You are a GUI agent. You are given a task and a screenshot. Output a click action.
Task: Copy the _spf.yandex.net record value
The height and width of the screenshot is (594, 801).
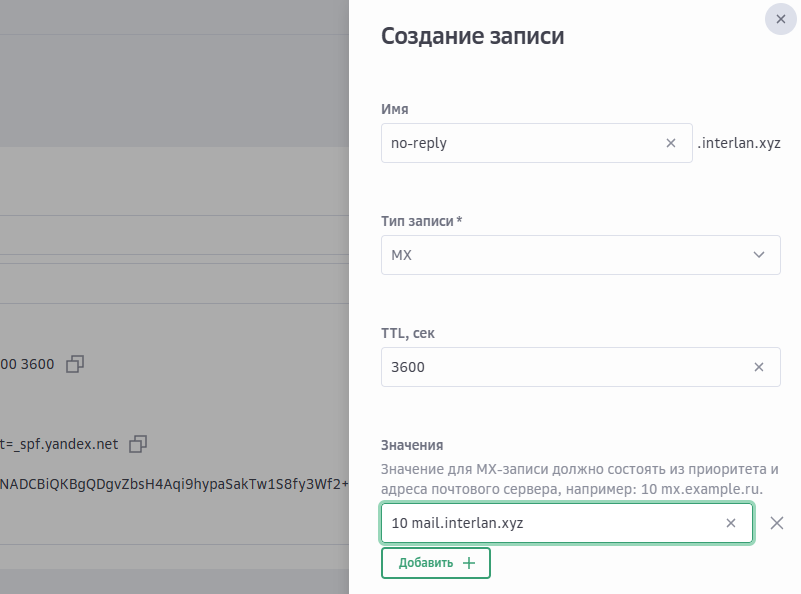139,443
